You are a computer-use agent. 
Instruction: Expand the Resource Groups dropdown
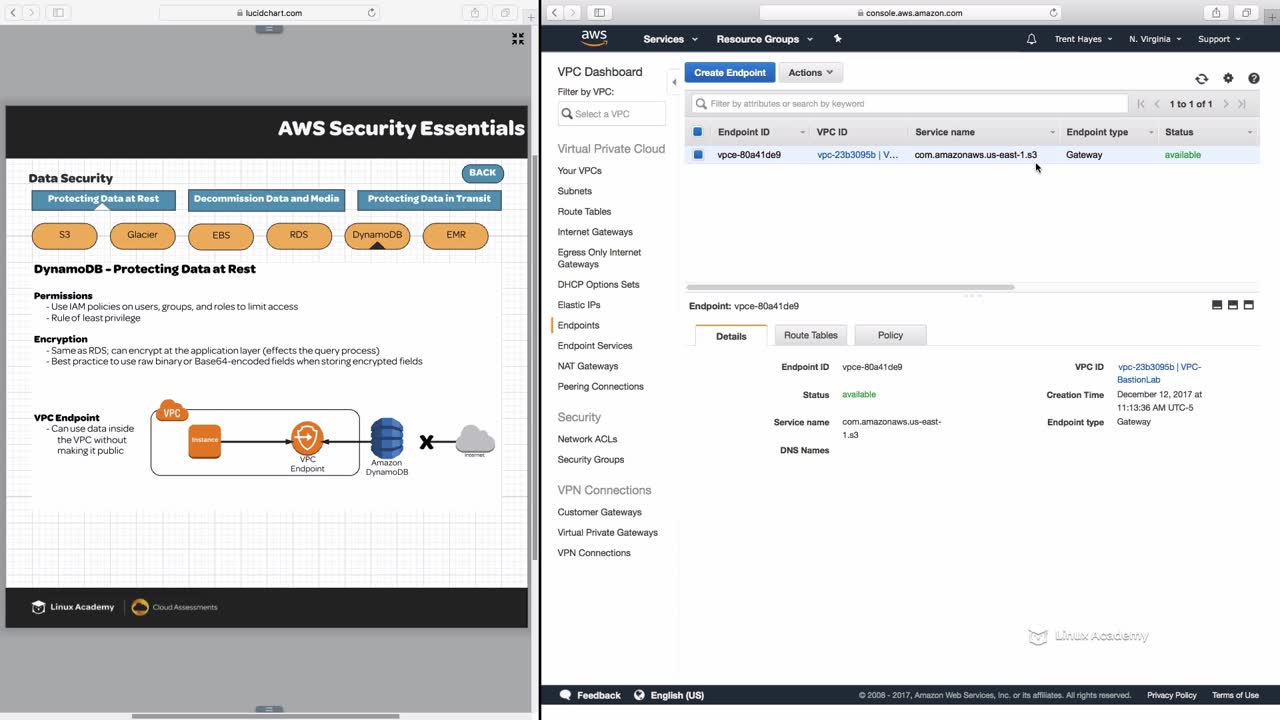coord(765,39)
